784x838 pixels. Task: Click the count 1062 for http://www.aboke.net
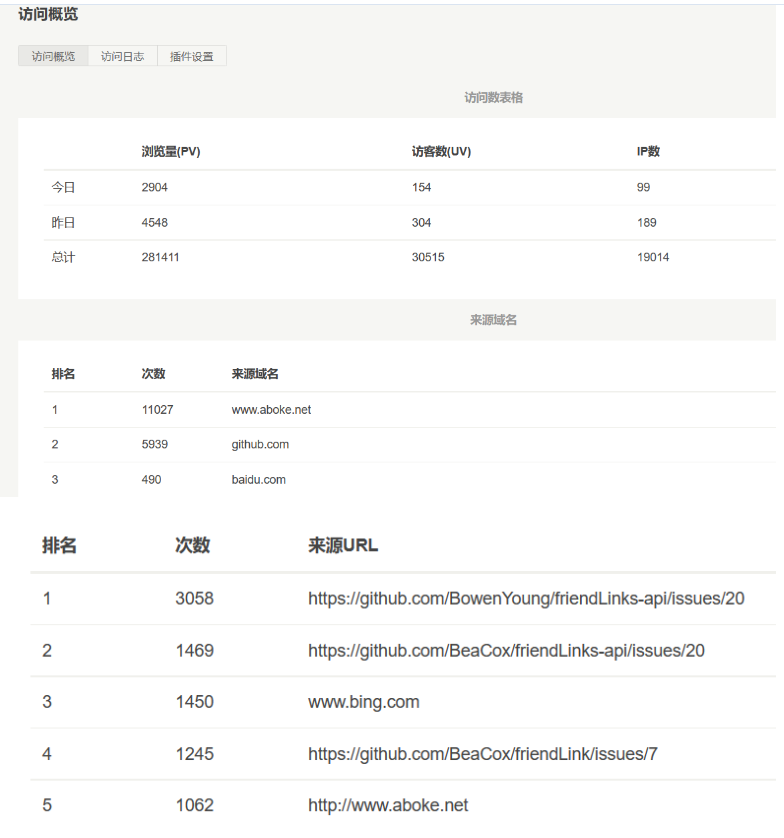195,805
